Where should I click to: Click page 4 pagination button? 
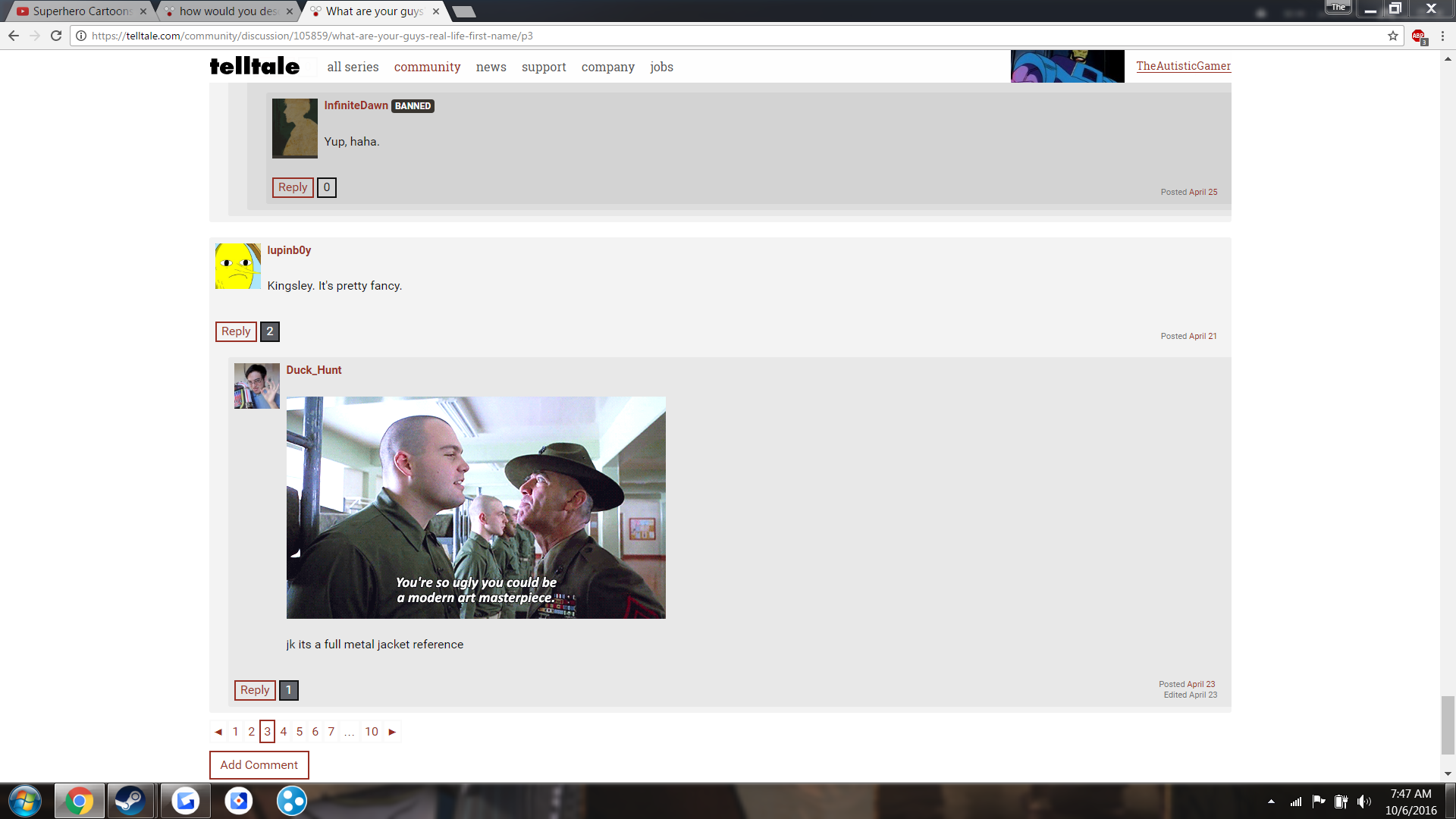tap(283, 730)
